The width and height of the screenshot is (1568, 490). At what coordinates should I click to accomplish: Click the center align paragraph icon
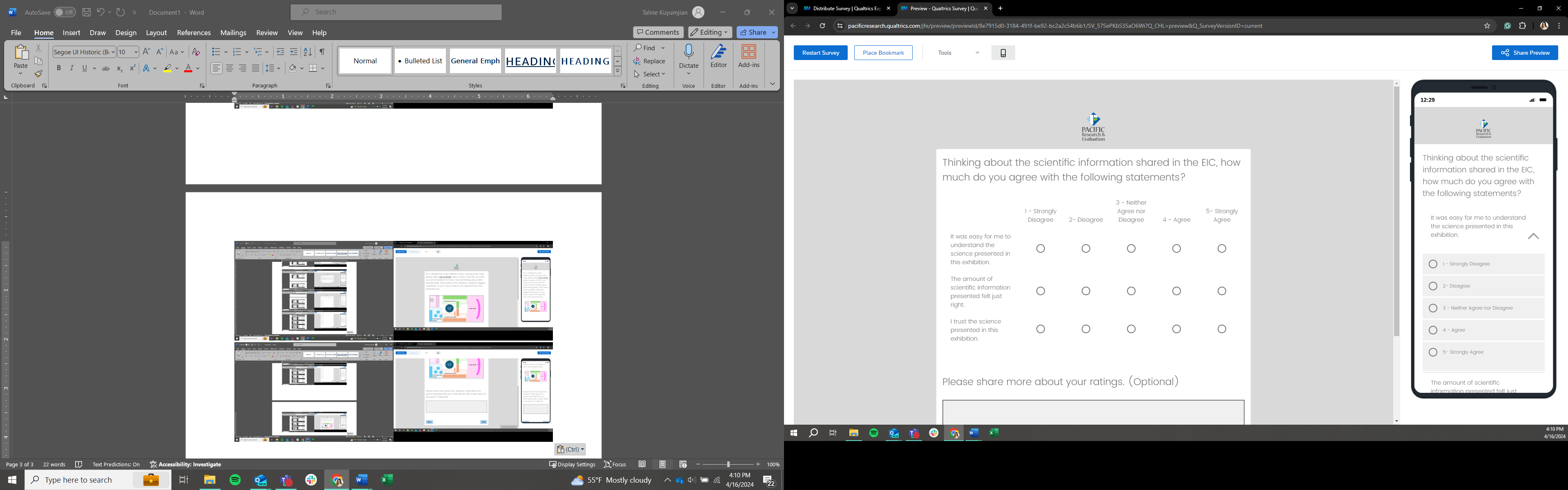(229, 68)
